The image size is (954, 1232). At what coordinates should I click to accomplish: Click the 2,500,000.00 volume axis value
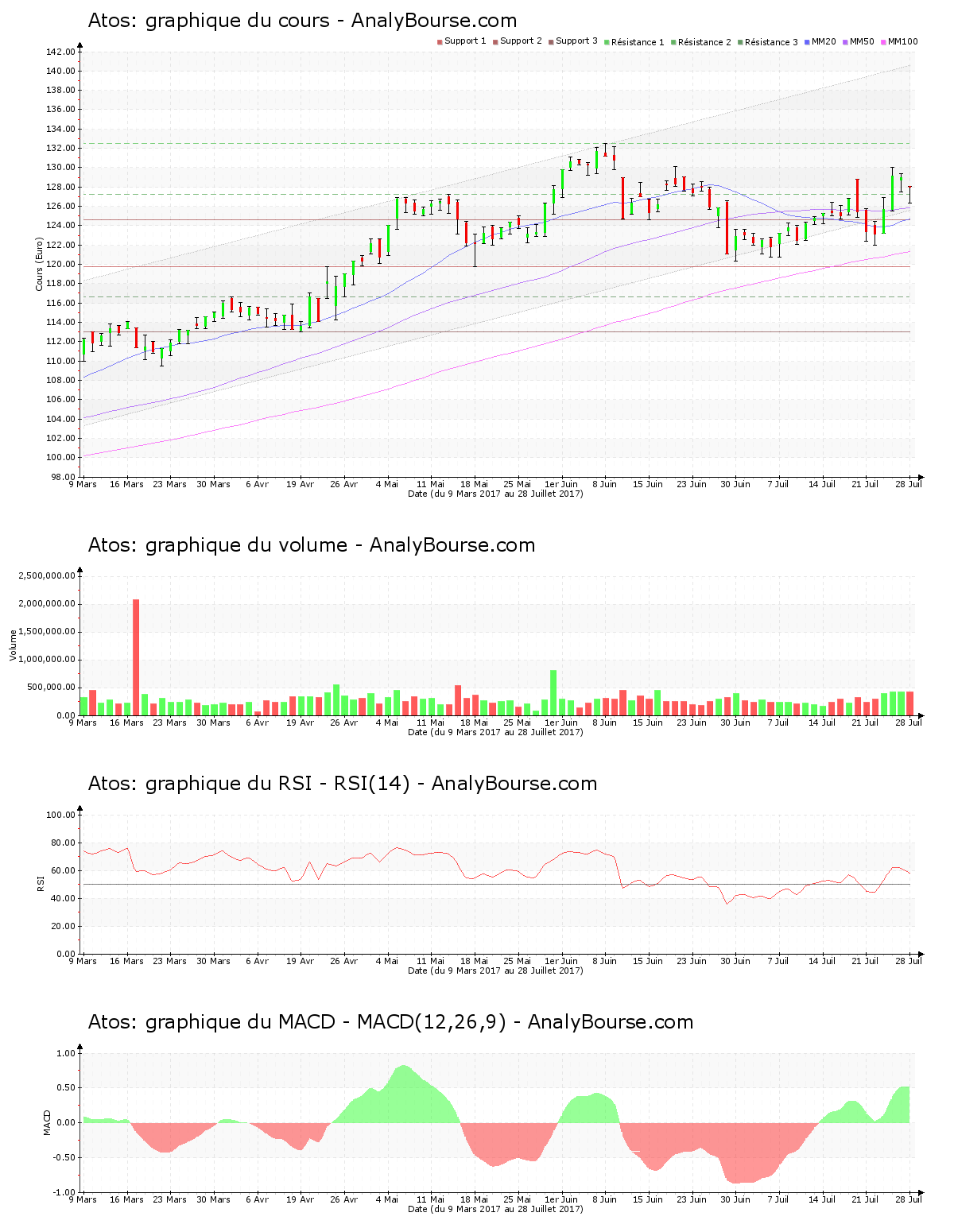47,575
